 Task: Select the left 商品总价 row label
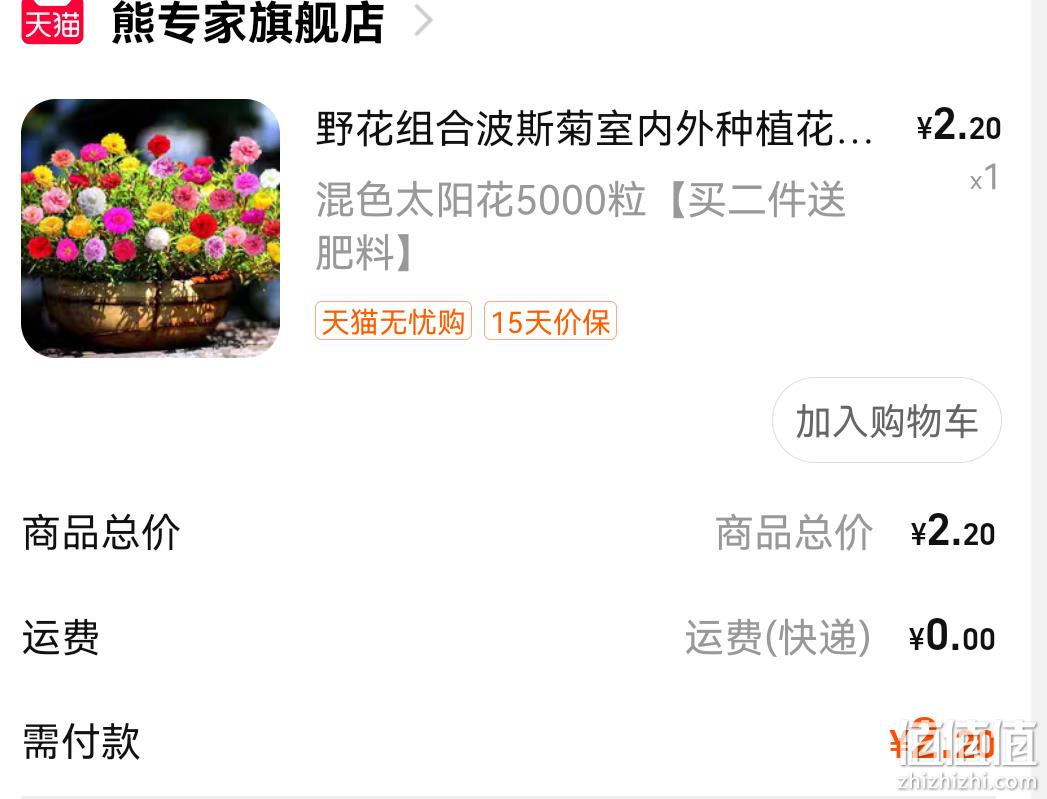101,533
